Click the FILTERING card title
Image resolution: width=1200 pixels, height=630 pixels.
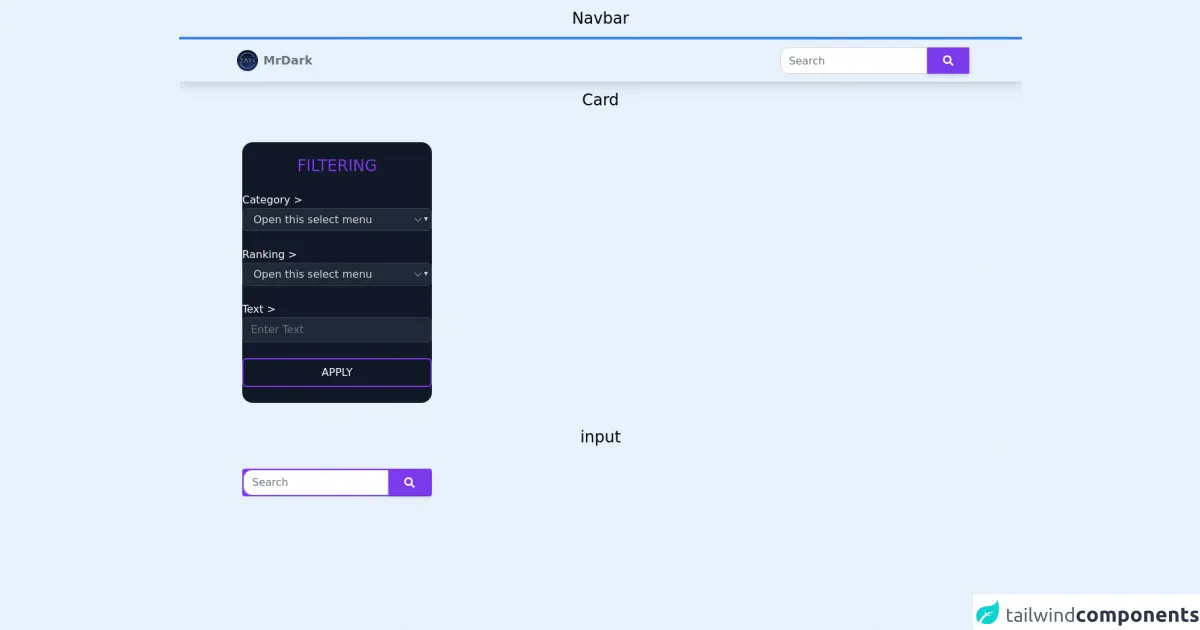[337, 166]
